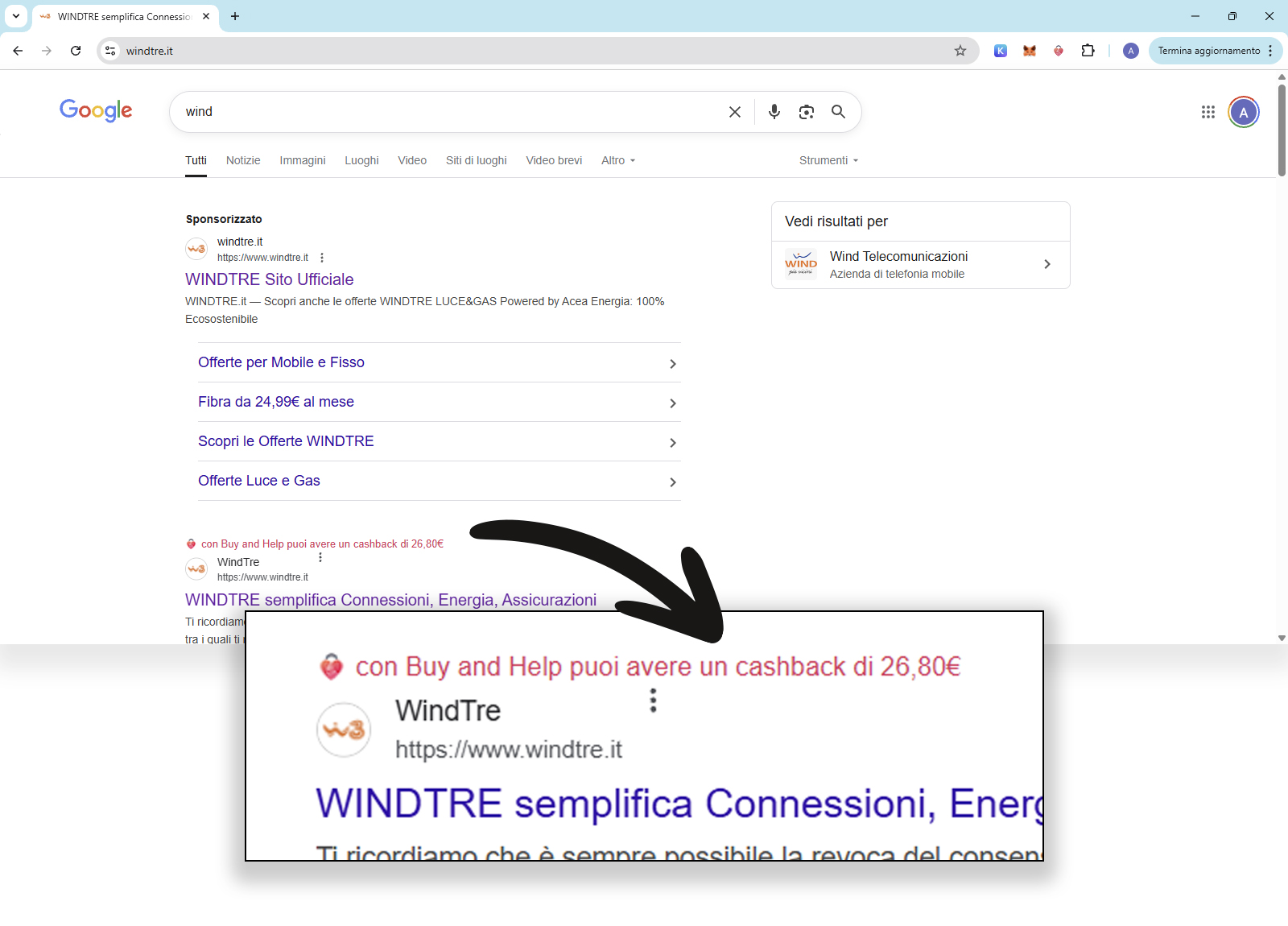Click the WindTre favicon of sponsored result
1288x926 pixels.
click(196, 249)
